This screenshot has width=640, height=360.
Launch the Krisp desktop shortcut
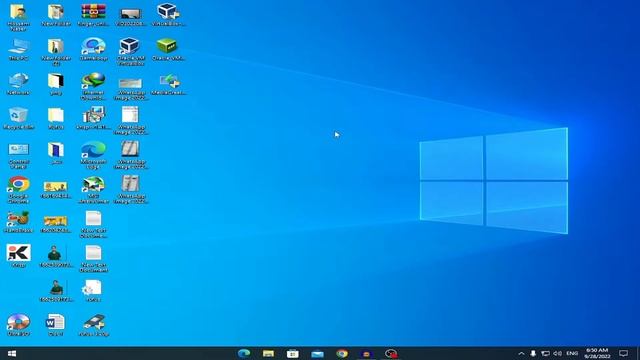click(18, 256)
